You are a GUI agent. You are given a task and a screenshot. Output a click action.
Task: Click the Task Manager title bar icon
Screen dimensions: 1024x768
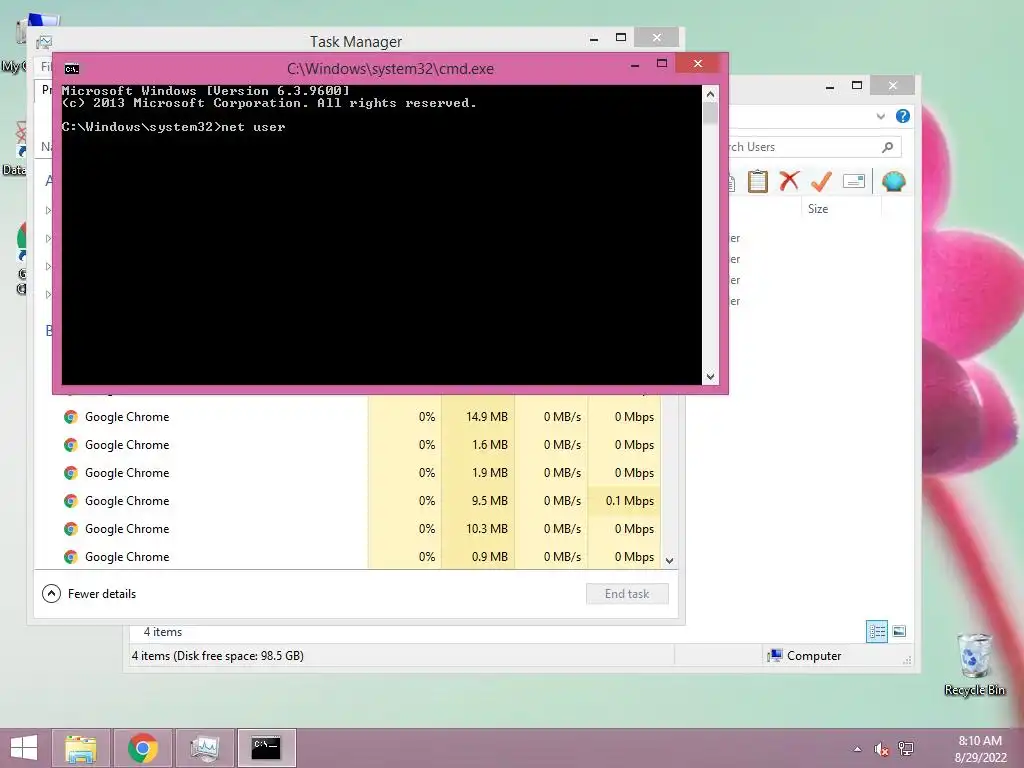coord(44,42)
